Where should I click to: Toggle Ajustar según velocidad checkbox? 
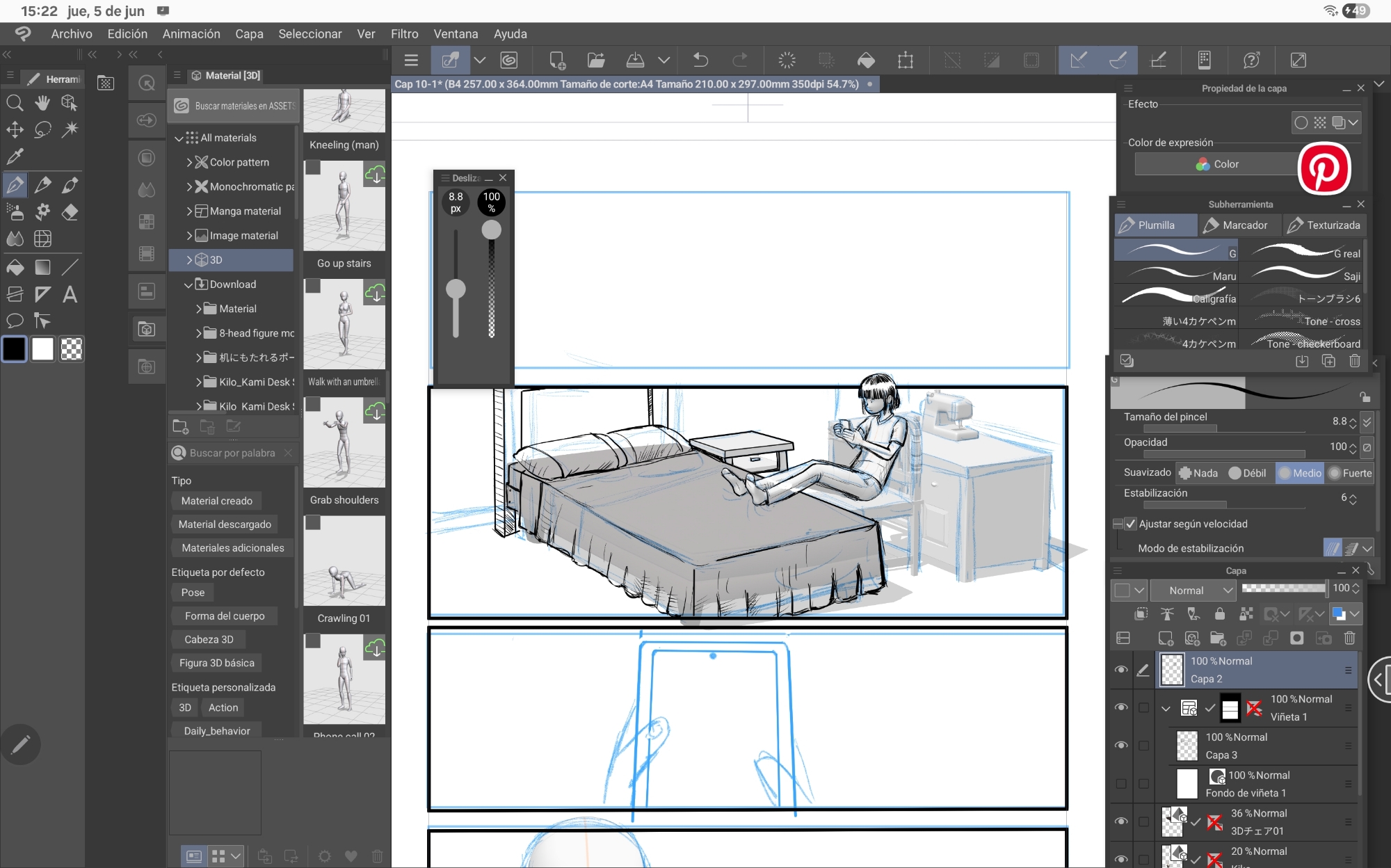1130,524
